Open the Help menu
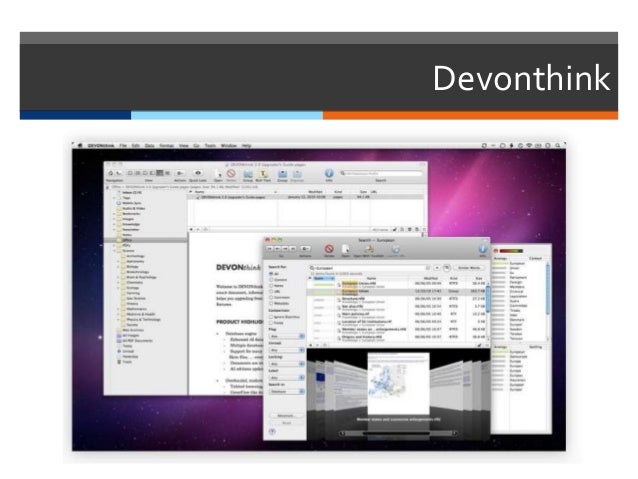 [x=246, y=145]
